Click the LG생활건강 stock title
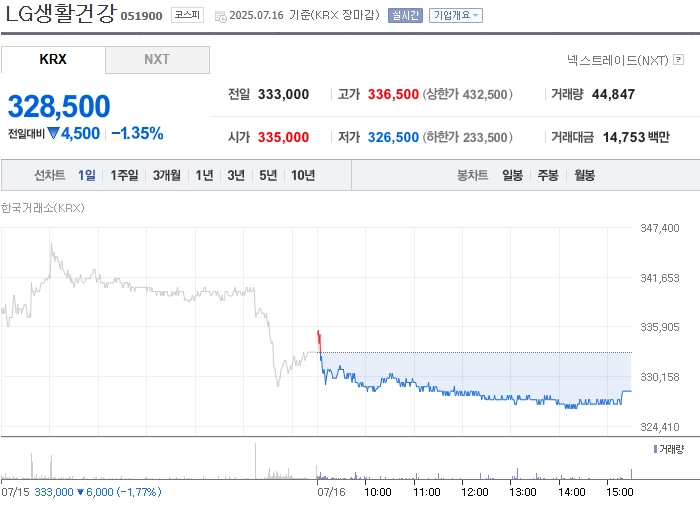The height and width of the screenshot is (505, 700). (61, 13)
